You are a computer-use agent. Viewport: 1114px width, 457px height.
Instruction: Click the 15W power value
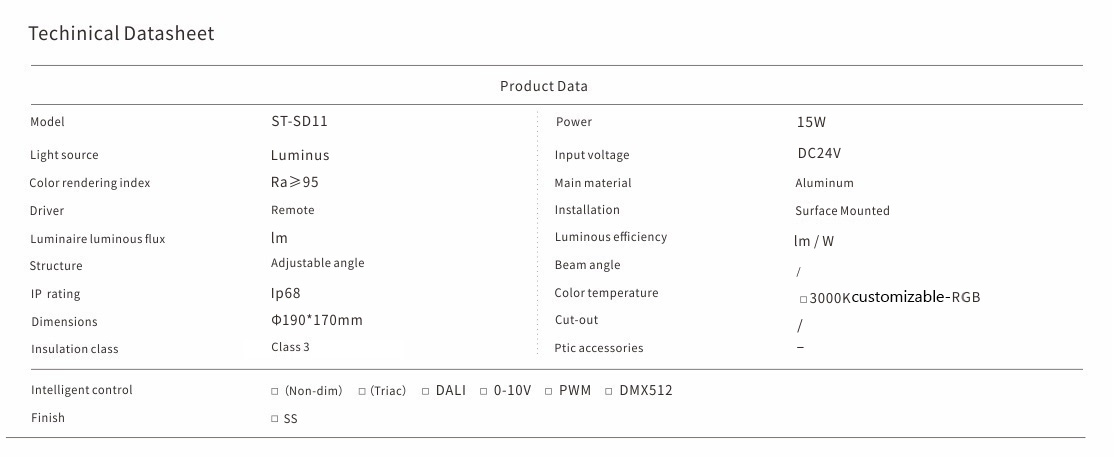click(811, 122)
